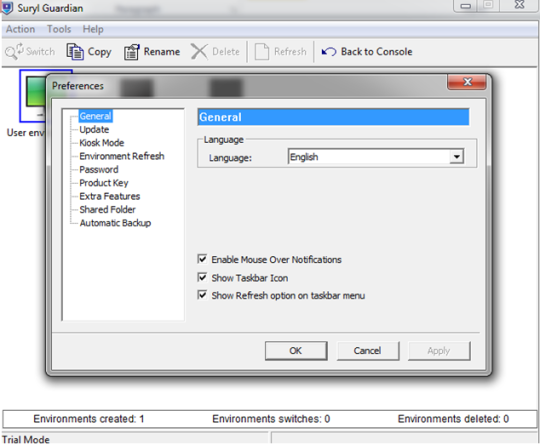The image size is (540, 445).
Task: Open Product Key settings
Action: [x=104, y=183]
